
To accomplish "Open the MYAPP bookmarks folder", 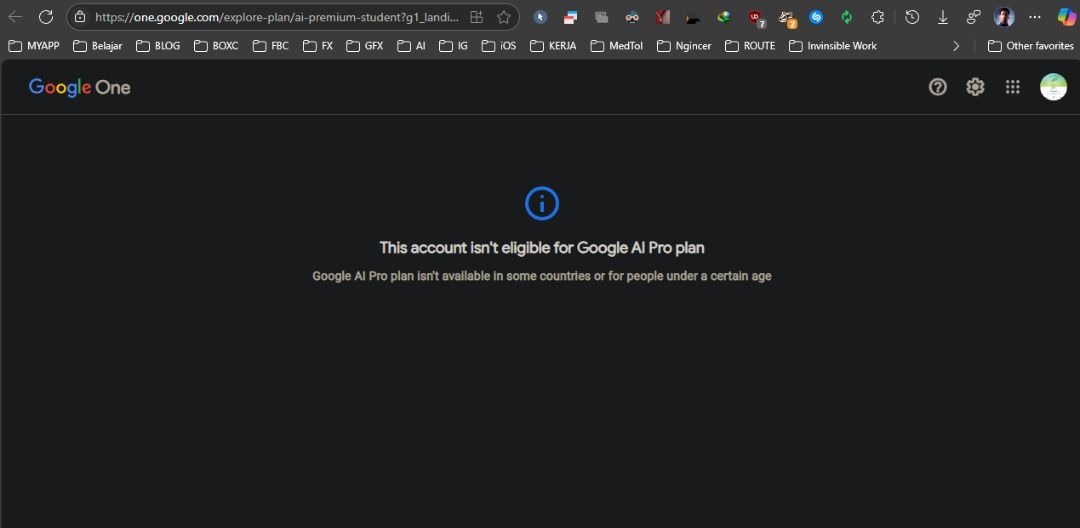I will click(34, 45).
